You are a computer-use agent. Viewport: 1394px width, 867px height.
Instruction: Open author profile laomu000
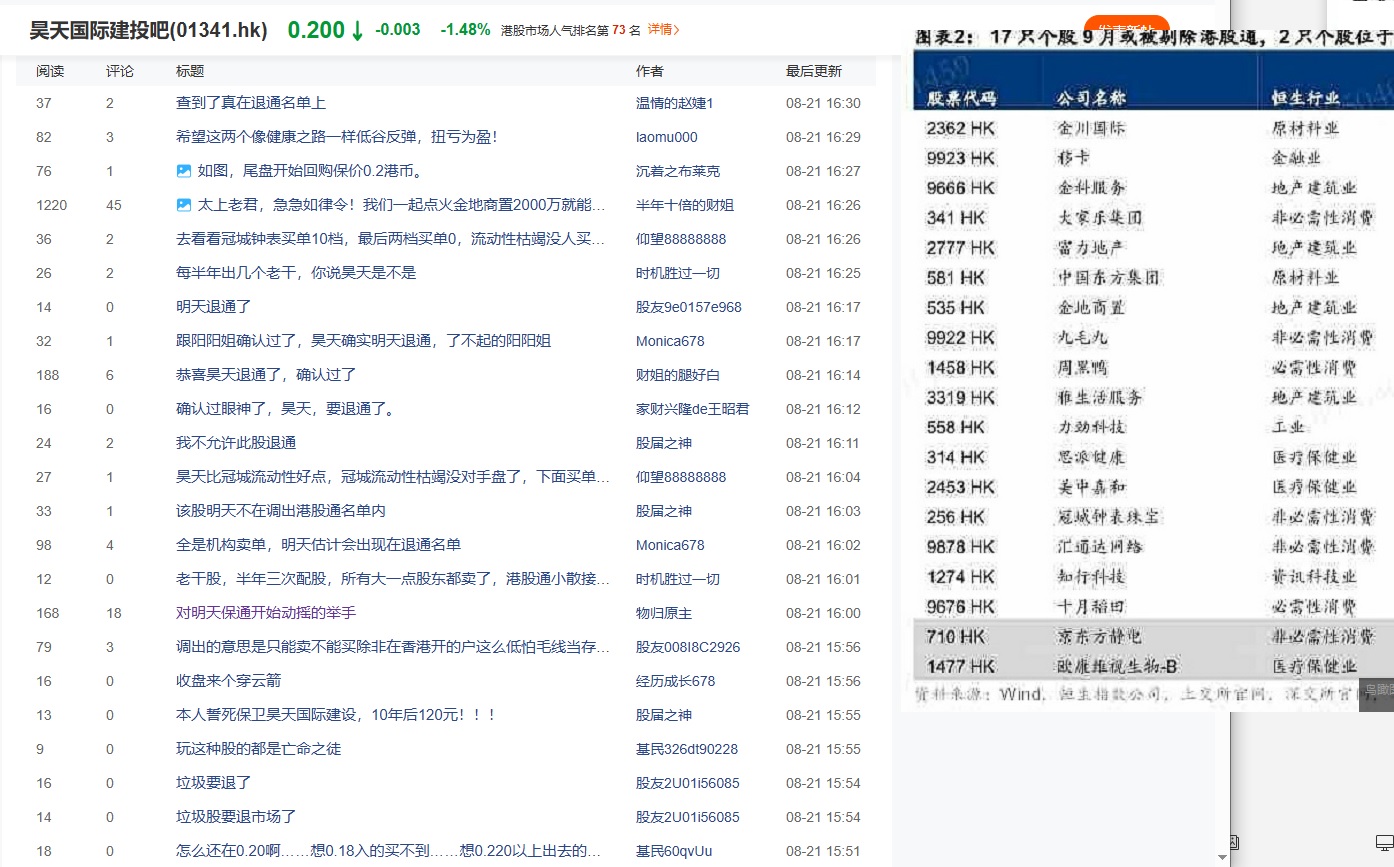click(667, 137)
